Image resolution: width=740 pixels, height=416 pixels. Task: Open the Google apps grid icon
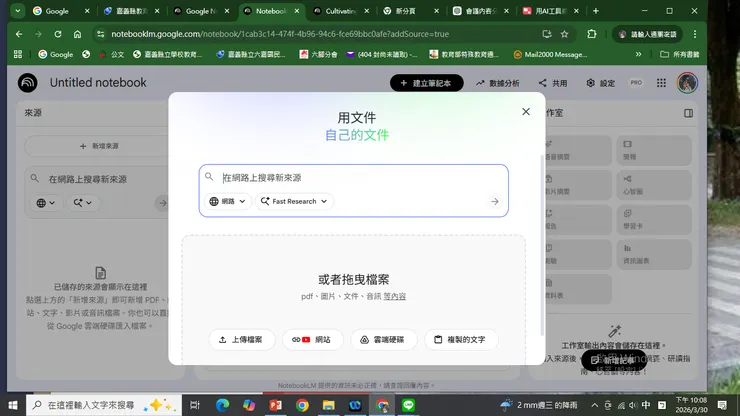pyautogui.click(x=661, y=83)
